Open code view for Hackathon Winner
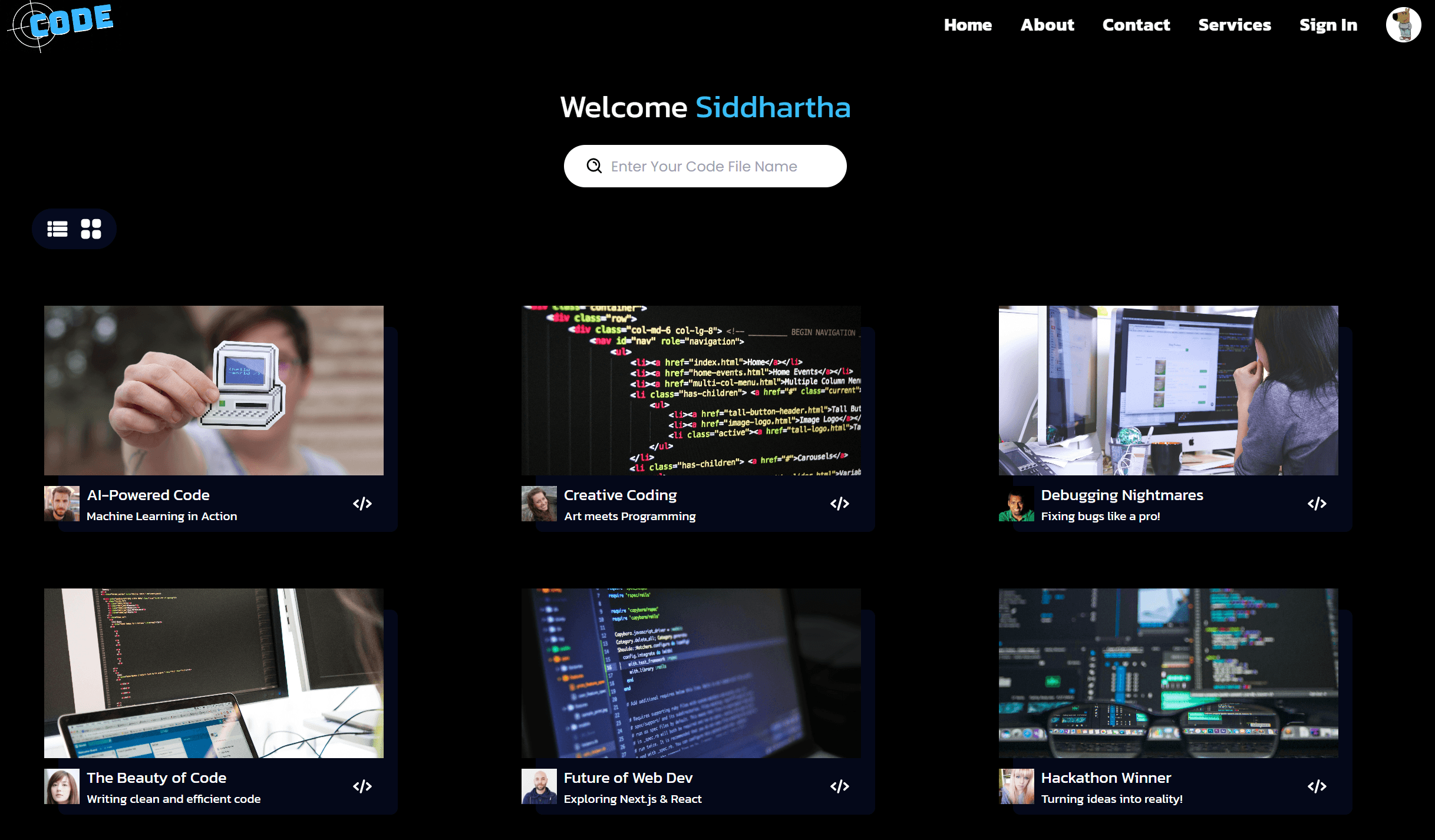This screenshot has height=840, width=1435. pos(1318,786)
